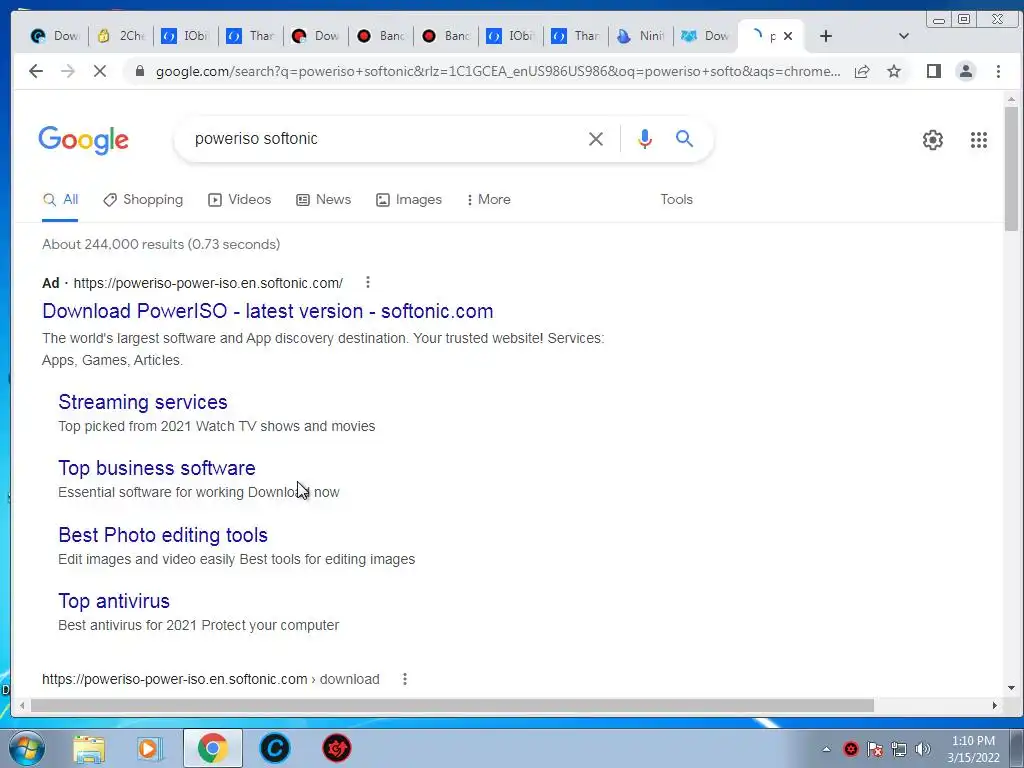Open Windows Explorer from the taskbar

tap(89, 748)
